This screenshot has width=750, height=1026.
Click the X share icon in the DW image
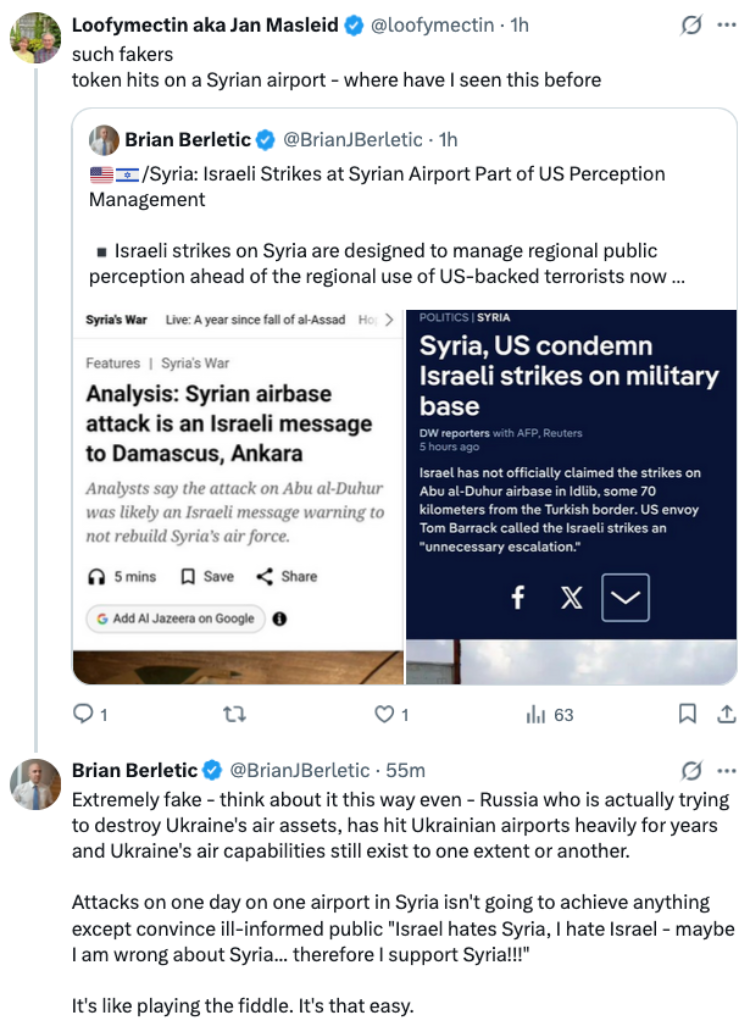[x=571, y=597]
